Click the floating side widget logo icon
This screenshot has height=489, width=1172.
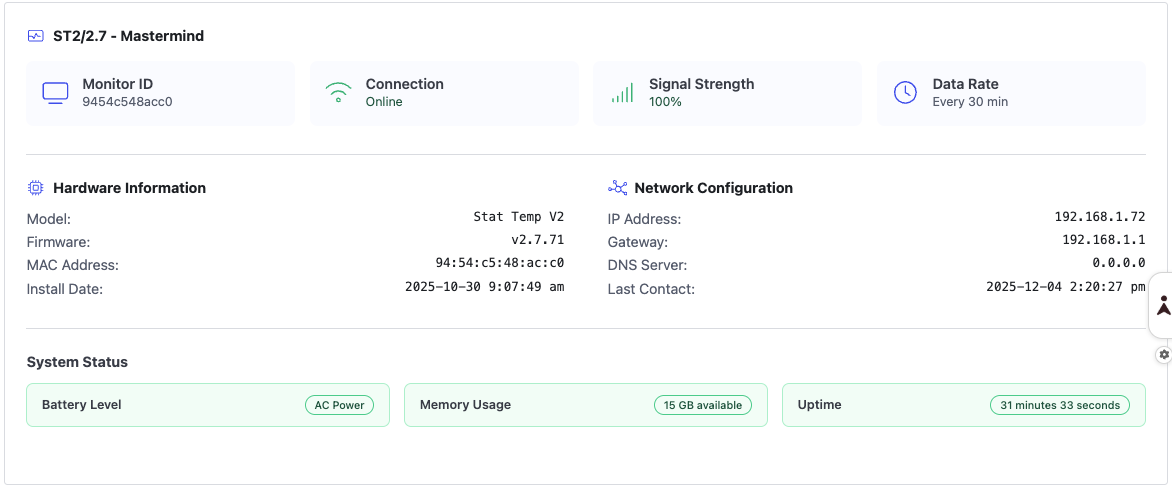click(x=1163, y=305)
